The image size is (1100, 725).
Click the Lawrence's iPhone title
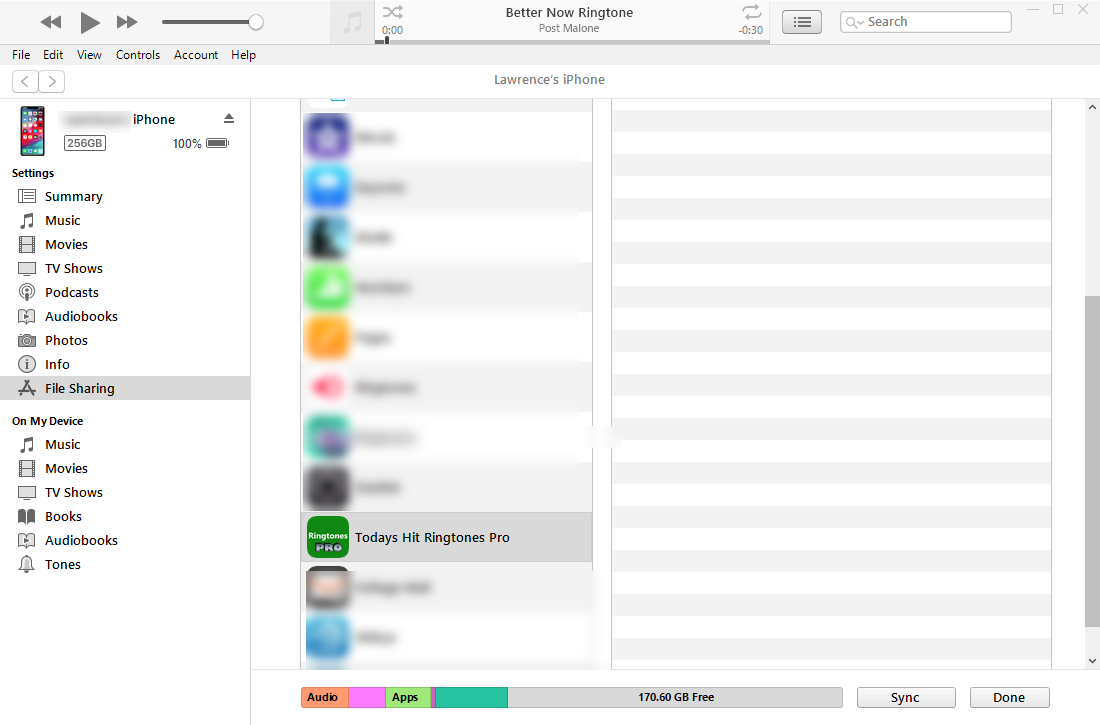tap(549, 80)
